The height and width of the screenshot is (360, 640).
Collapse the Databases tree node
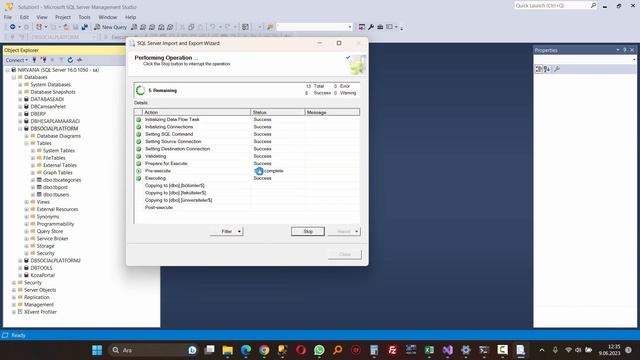click(14, 77)
